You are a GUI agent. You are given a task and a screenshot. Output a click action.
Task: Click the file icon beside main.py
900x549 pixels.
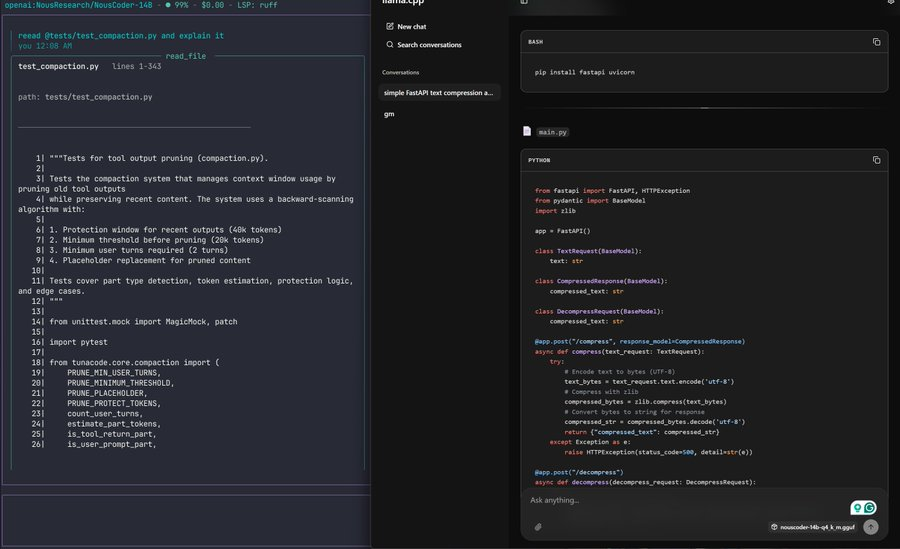[x=527, y=131]
